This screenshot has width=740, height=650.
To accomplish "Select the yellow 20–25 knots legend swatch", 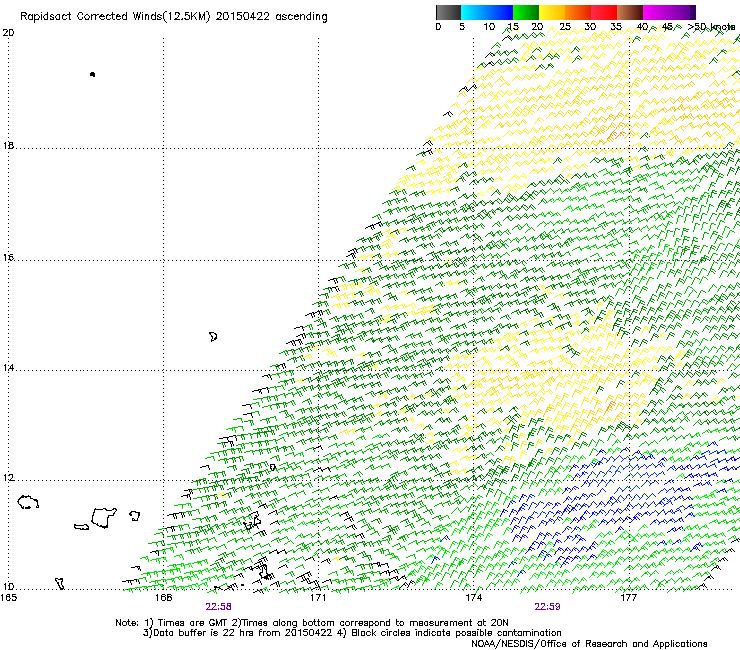I will [552, 12].
